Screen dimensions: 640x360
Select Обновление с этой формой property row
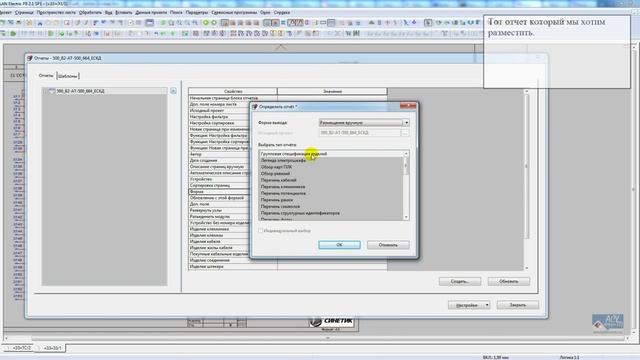coord(220,198)
